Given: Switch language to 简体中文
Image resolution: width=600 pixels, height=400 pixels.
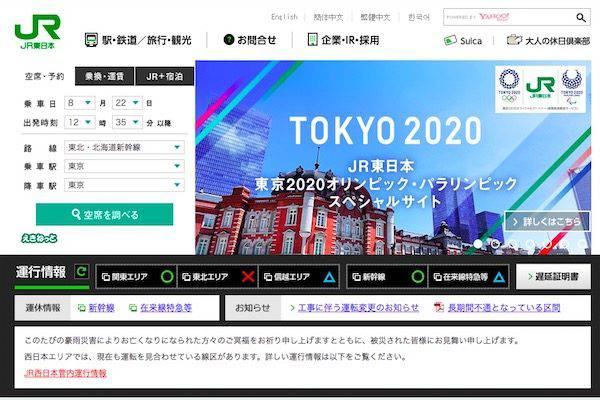Looking at the screenshot, I should 328,17.
